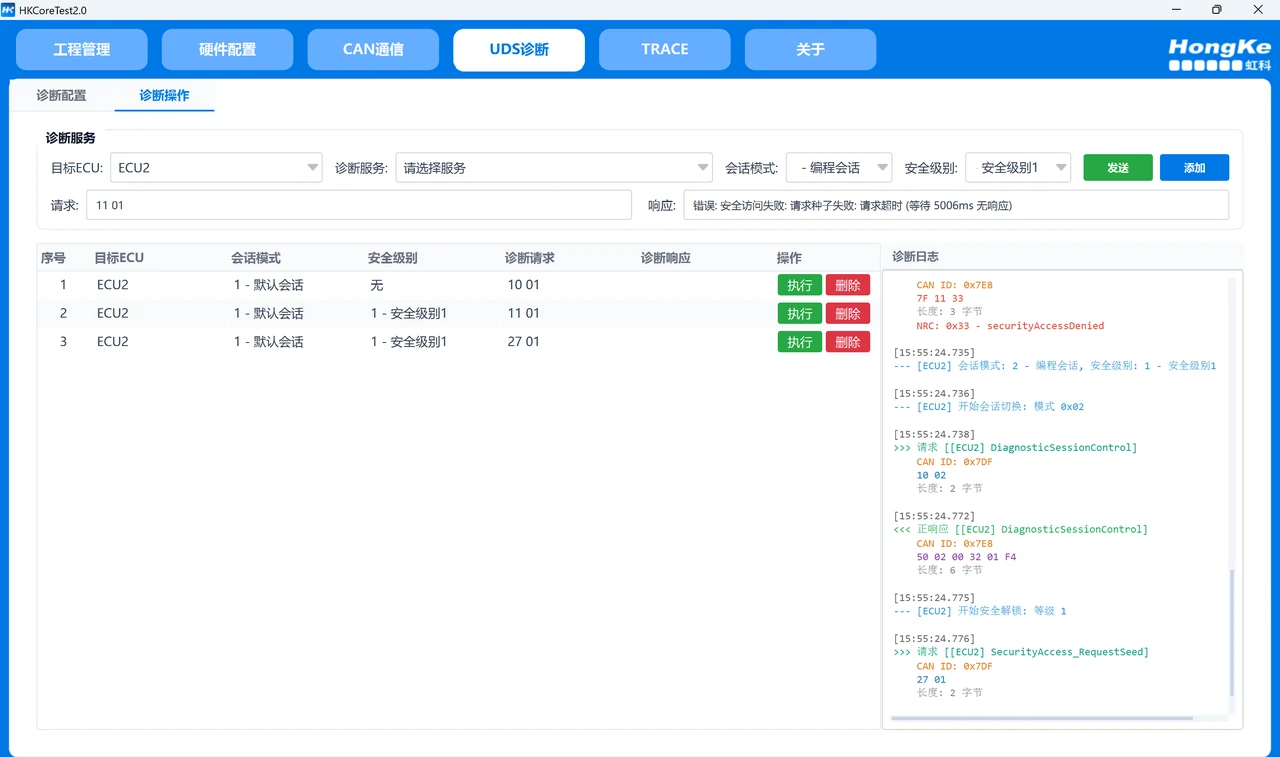Open the 关于 tab
This screenshot has height=757, width=1280.
click(810, 49)
